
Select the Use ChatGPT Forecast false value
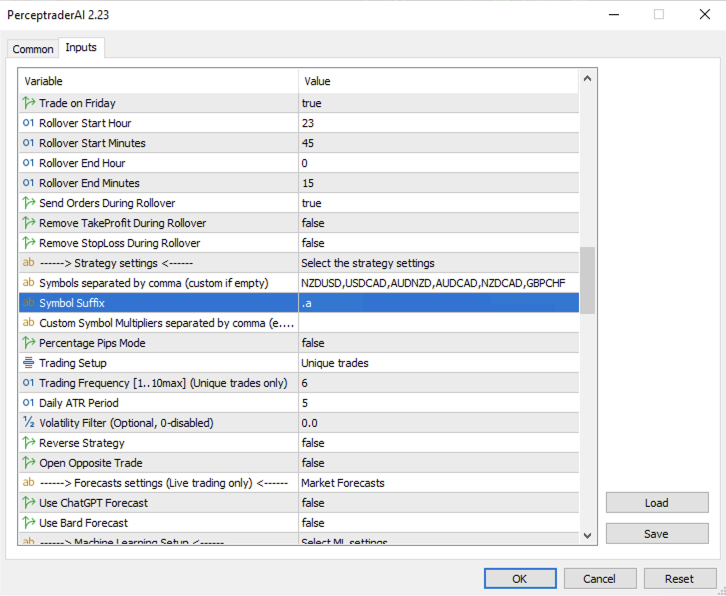click(438, 502)
